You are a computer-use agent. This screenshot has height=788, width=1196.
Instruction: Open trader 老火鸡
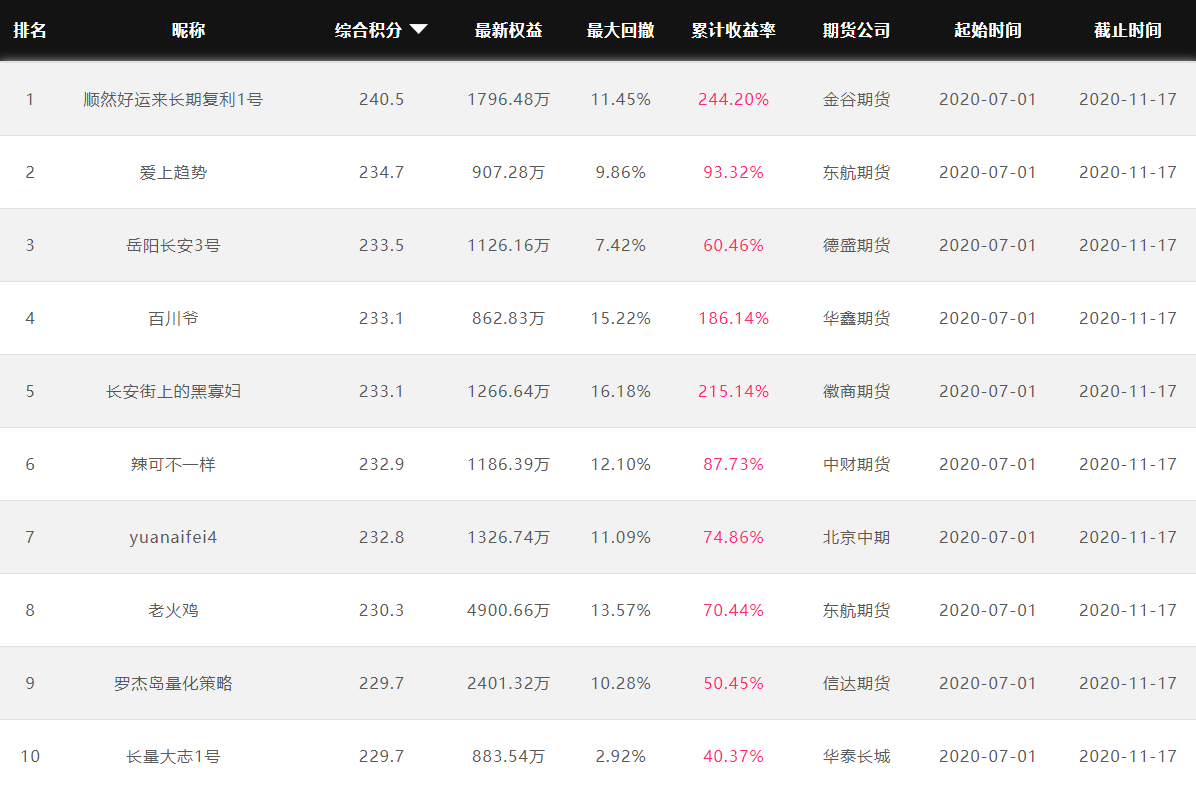tap(173, 610)
